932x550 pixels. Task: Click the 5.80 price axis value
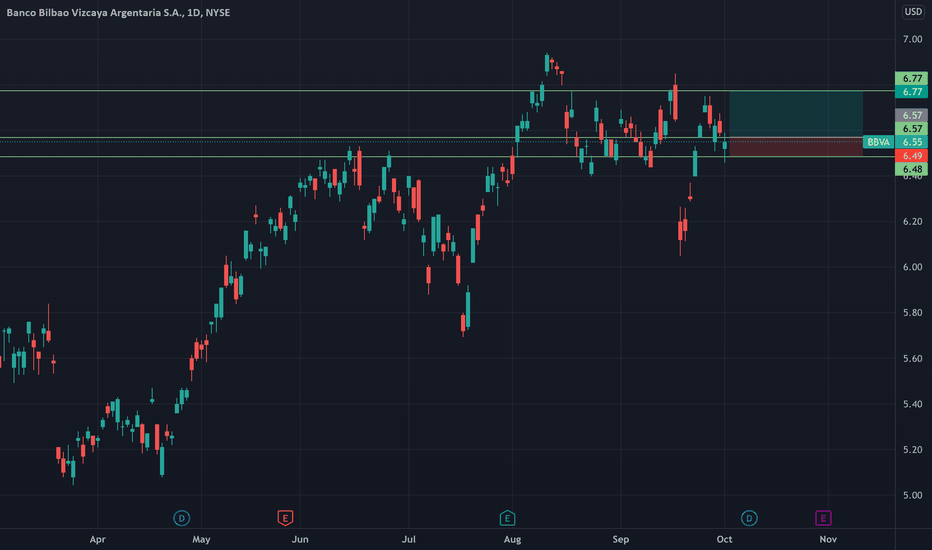tap(912, 313)
